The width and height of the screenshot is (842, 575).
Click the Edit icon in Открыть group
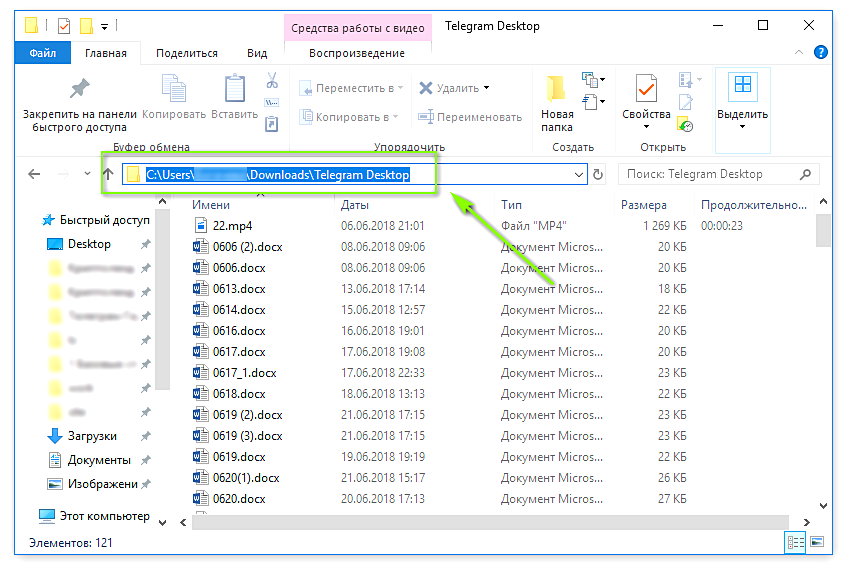point(686,103)
